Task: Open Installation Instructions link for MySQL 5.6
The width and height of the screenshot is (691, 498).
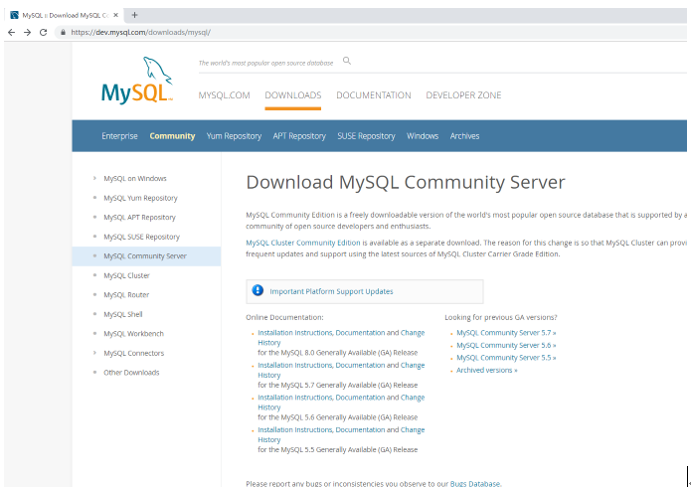Action: tap(295, 398)
